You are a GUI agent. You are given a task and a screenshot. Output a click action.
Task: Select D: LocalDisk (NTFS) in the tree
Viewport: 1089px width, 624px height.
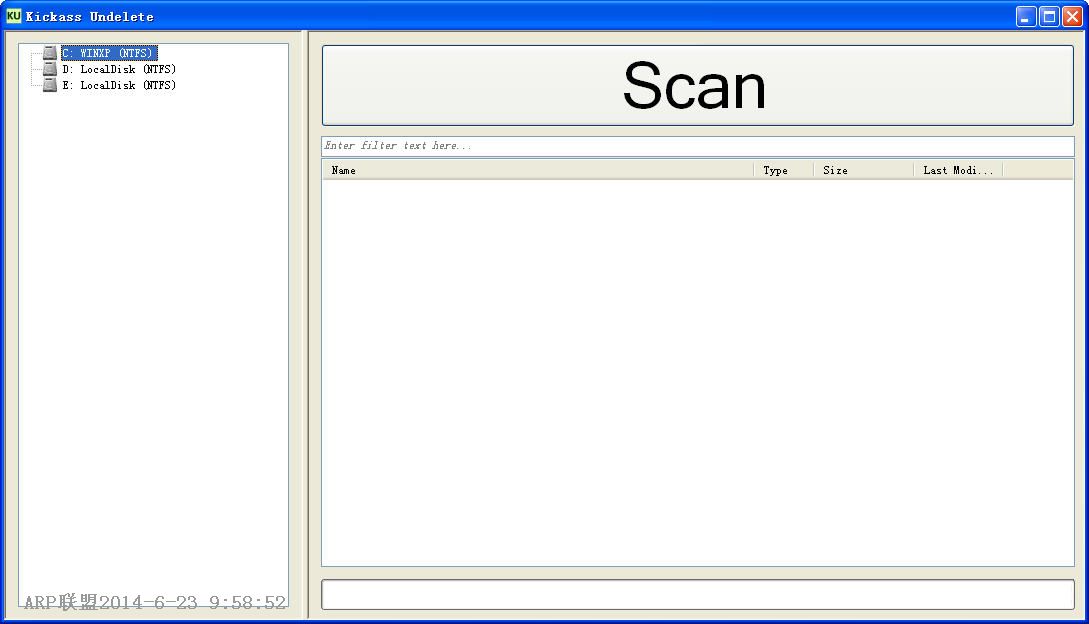pos(118,69)
